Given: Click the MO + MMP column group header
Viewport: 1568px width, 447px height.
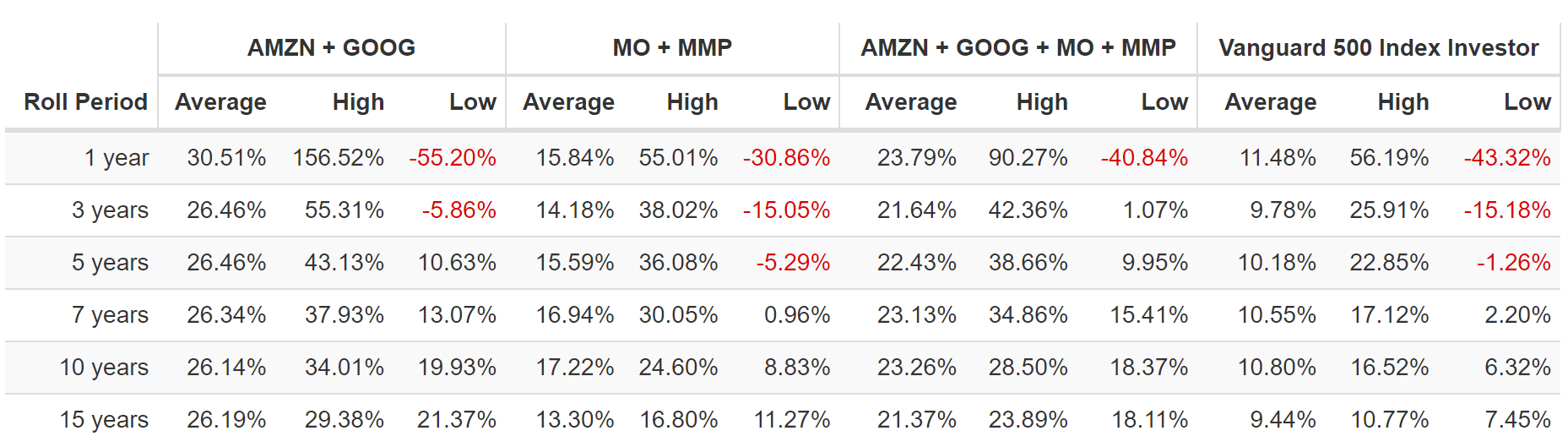Looking at the screenshot, I should pos(672,48).
